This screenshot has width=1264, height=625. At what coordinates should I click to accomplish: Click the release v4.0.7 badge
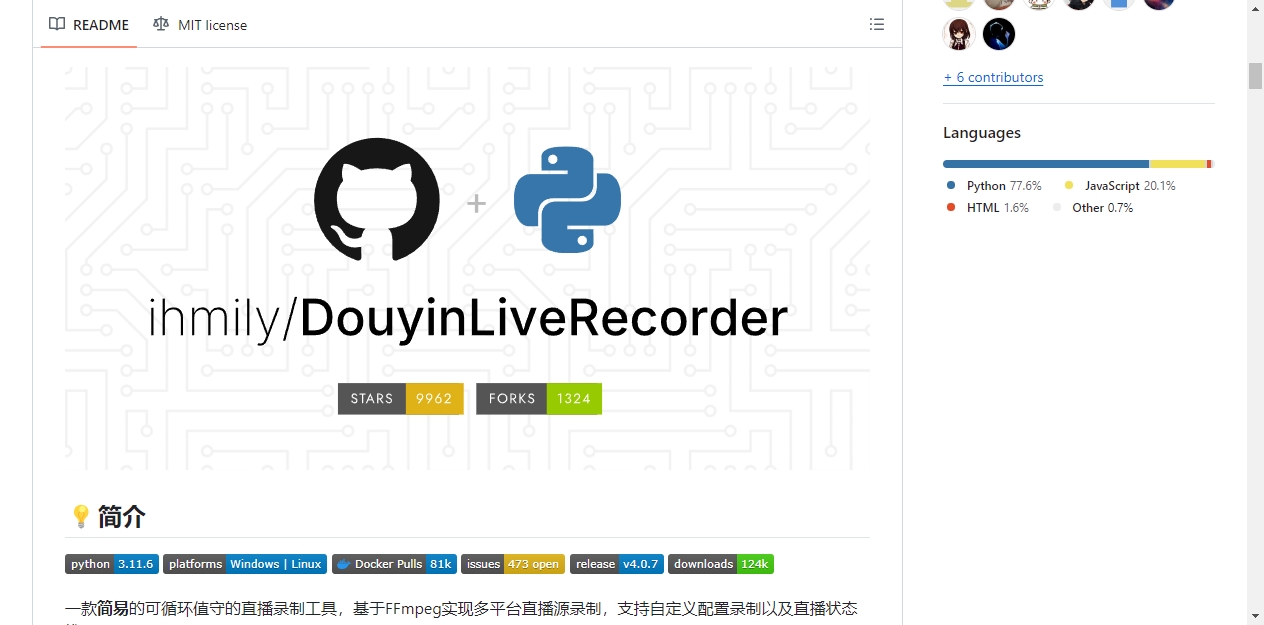(617, 564)
